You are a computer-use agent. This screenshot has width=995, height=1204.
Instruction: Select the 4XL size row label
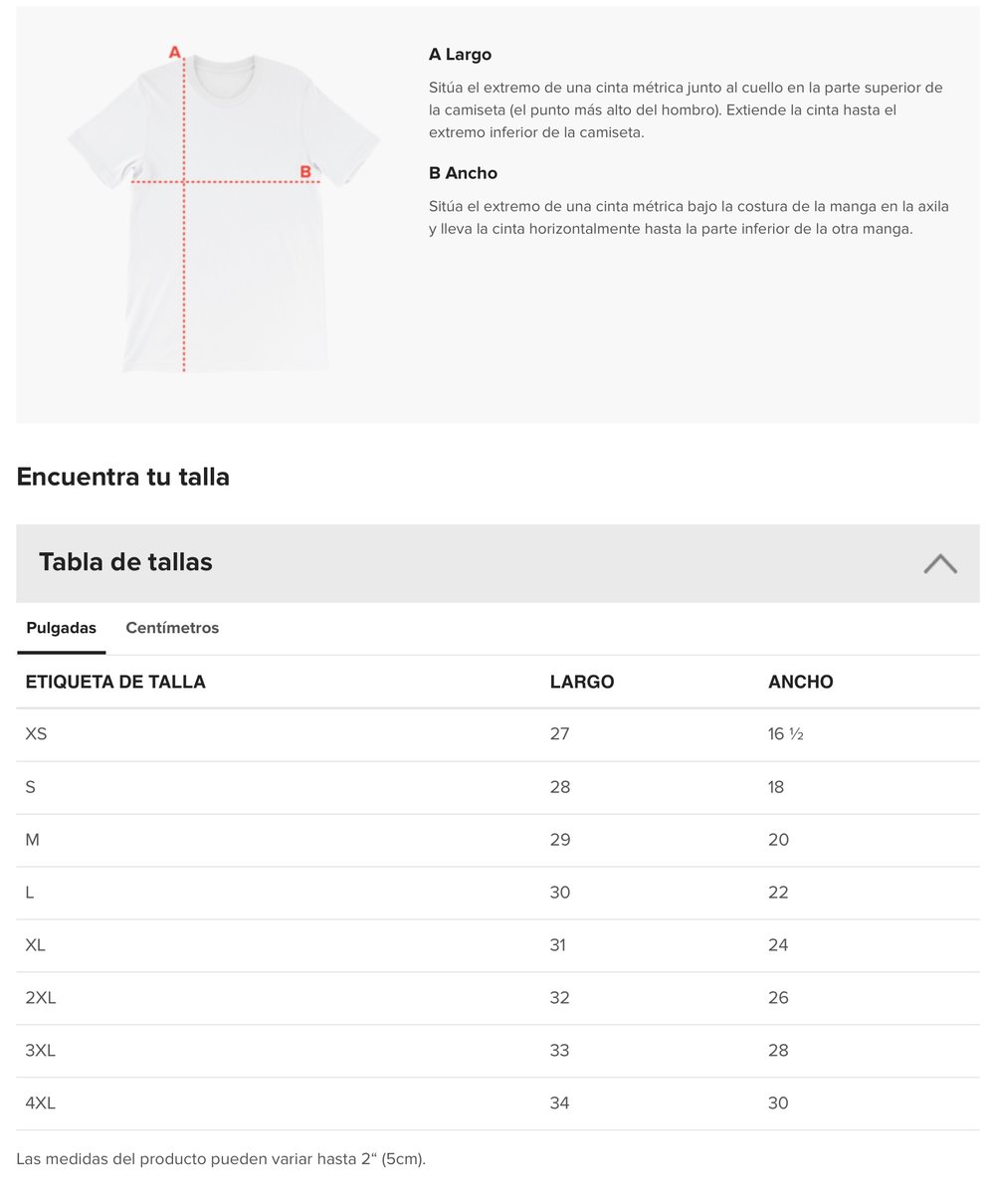[41, 1104]
